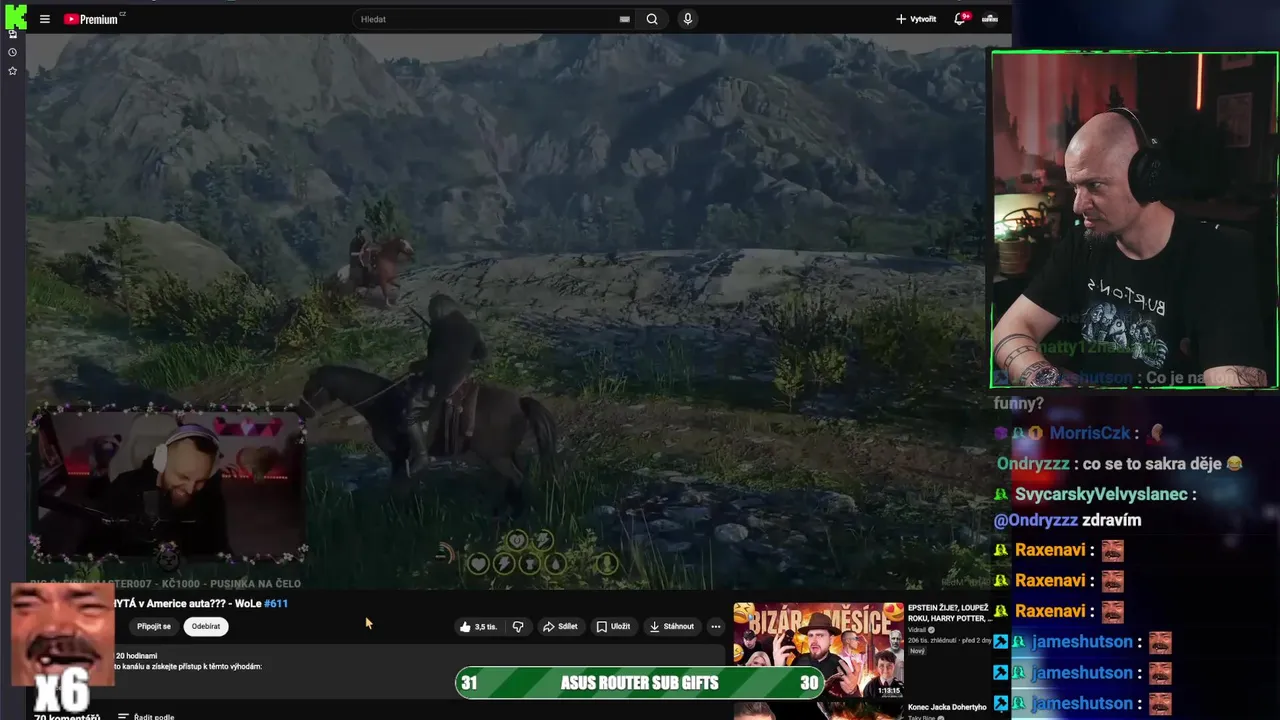Start voice search with the microphone
The width and height of the screenshot is (1280, 720).
click(x=687, y=19)
